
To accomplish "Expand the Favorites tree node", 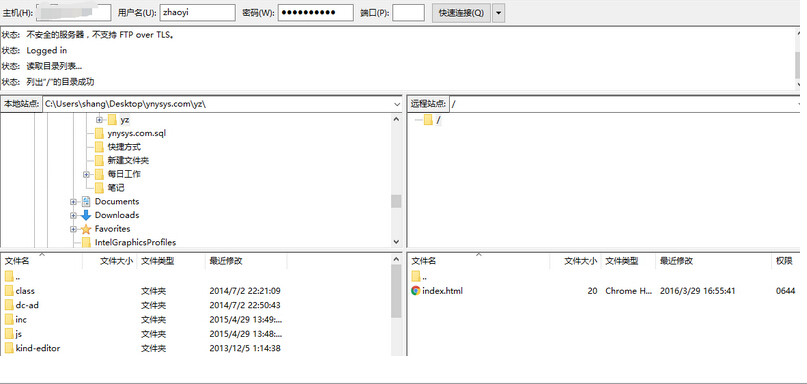I will [x=73, y=229].
